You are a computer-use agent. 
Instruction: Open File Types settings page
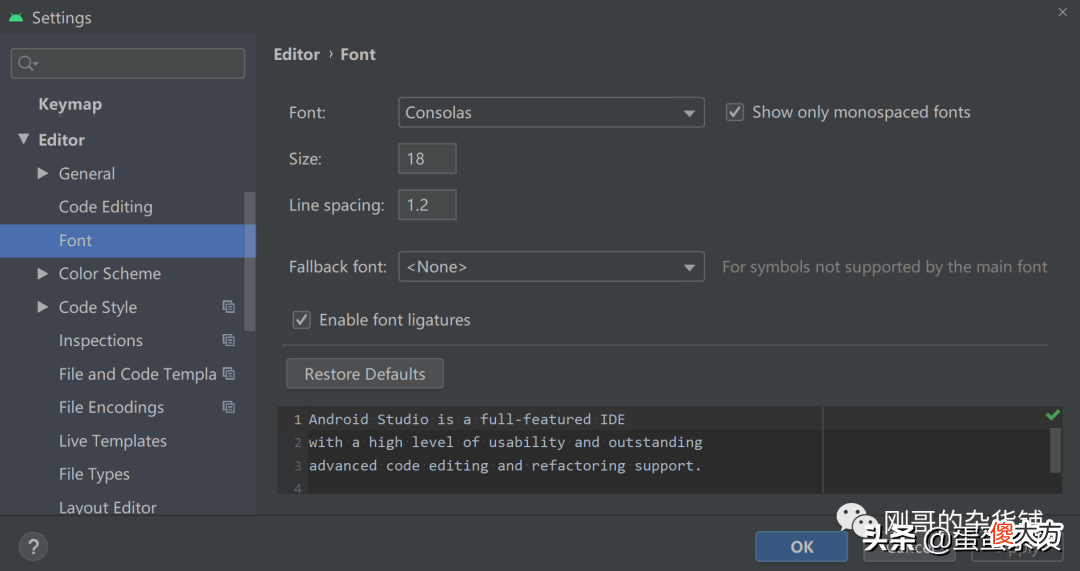94,474
